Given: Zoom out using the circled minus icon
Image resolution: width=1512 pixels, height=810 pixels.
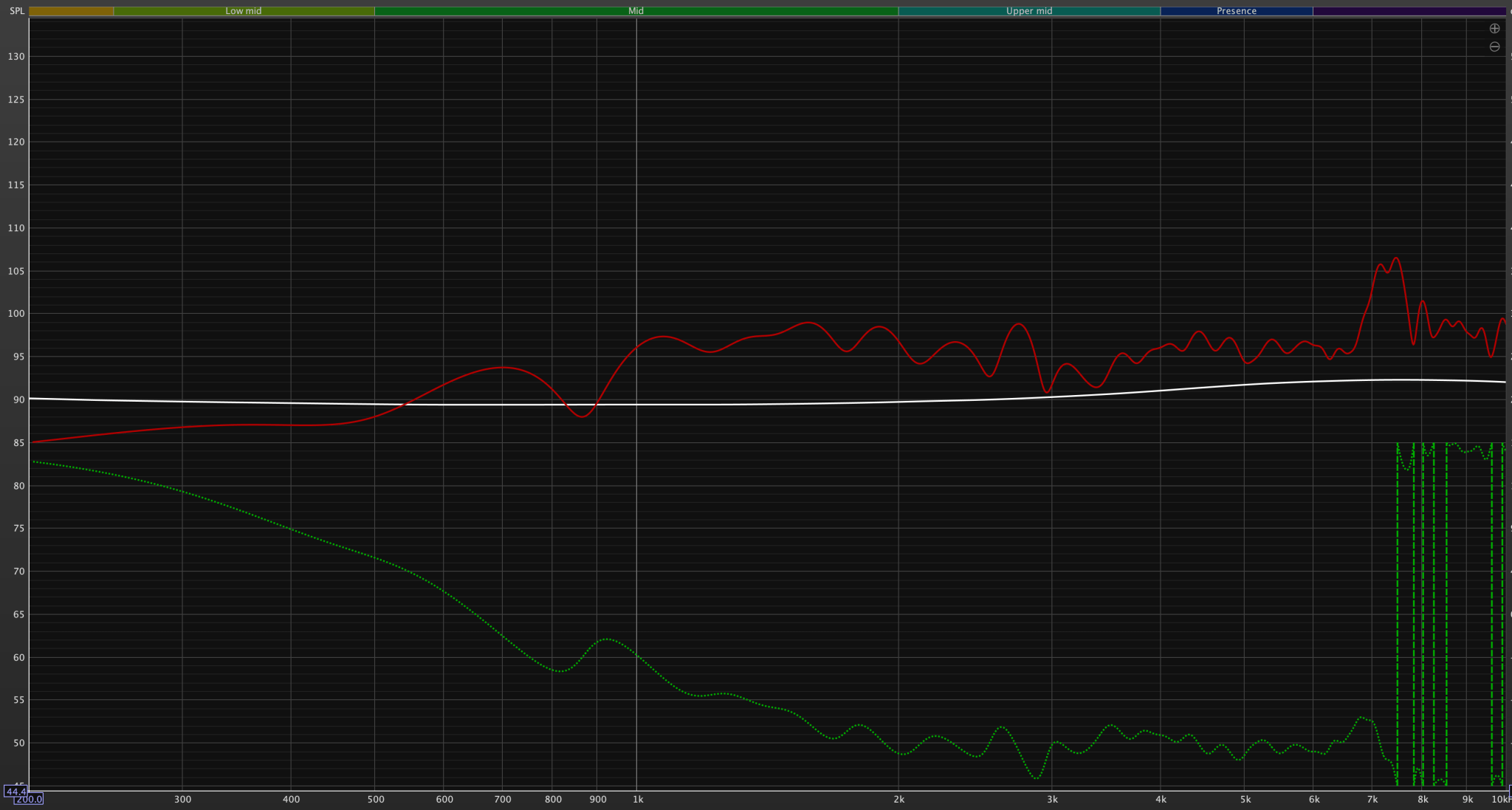Looking at the screenshot, I should click(1494, 47).
